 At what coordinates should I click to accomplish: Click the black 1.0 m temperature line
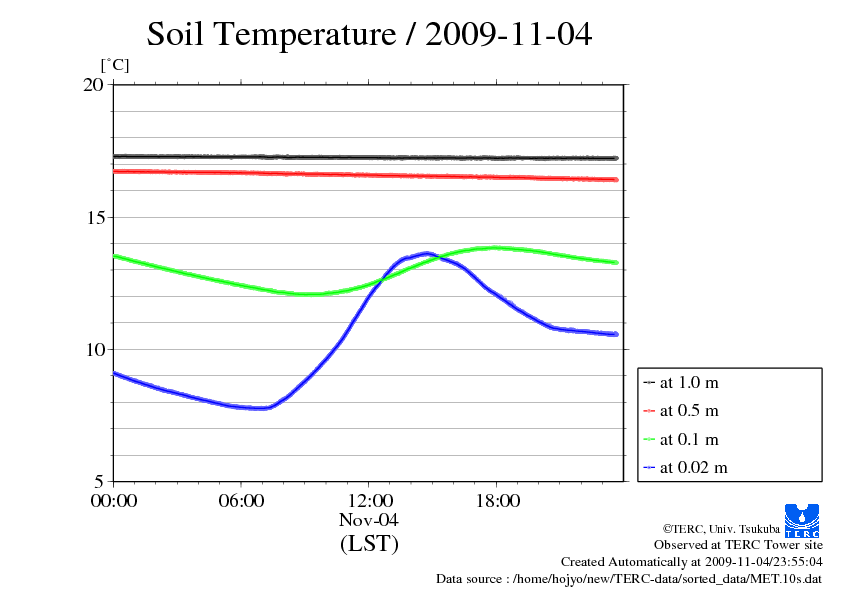pos(365,157)
